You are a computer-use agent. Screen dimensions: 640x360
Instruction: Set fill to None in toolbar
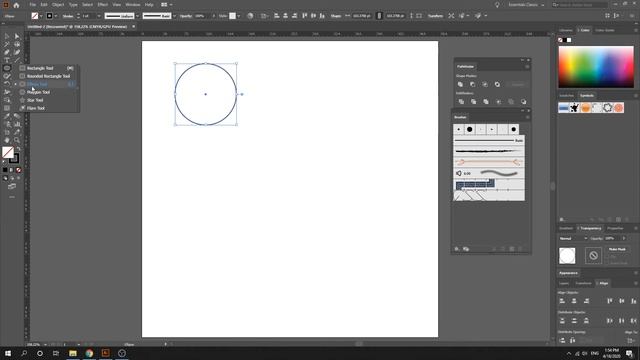18,170
